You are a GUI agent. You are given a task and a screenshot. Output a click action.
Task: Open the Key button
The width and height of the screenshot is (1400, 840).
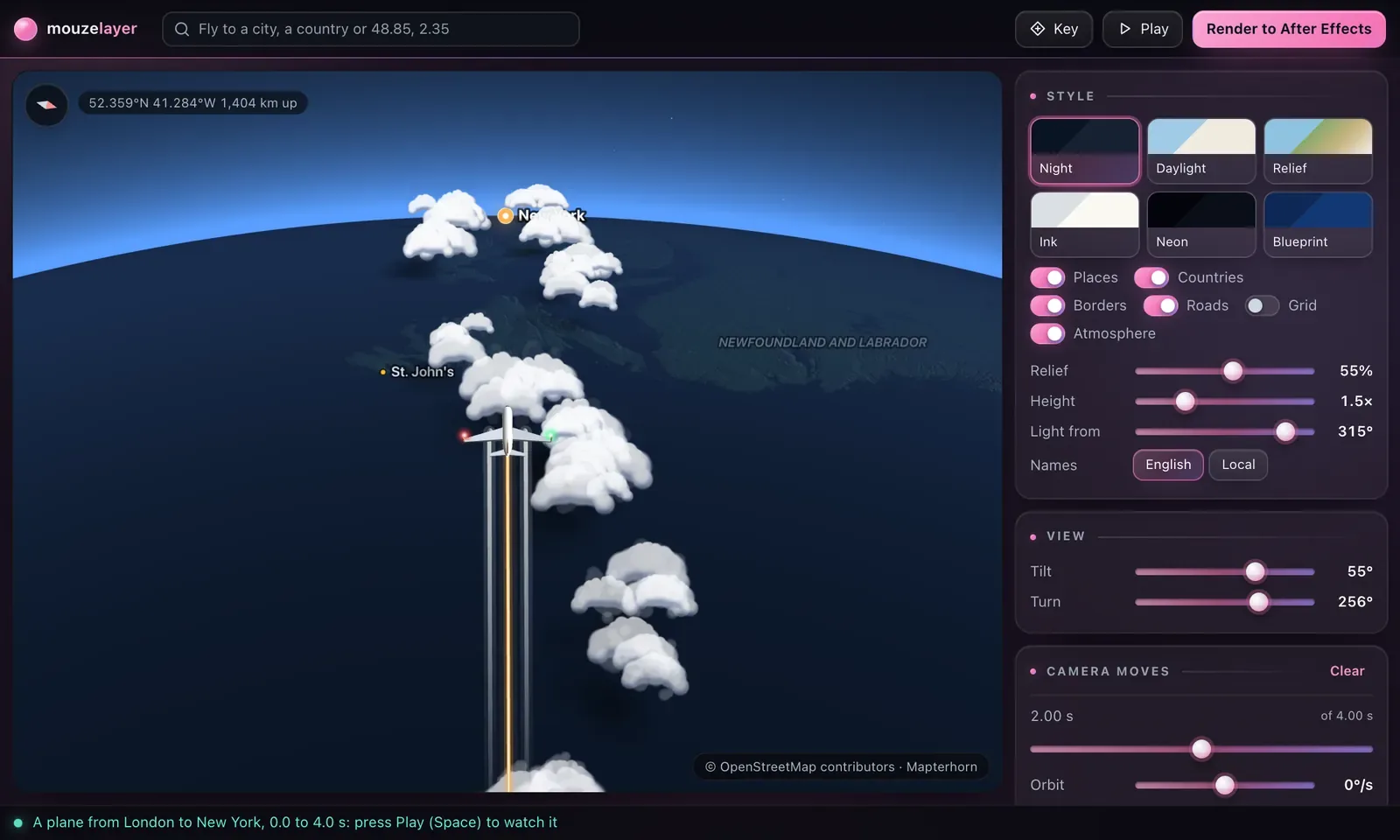tap(1053, 29)
